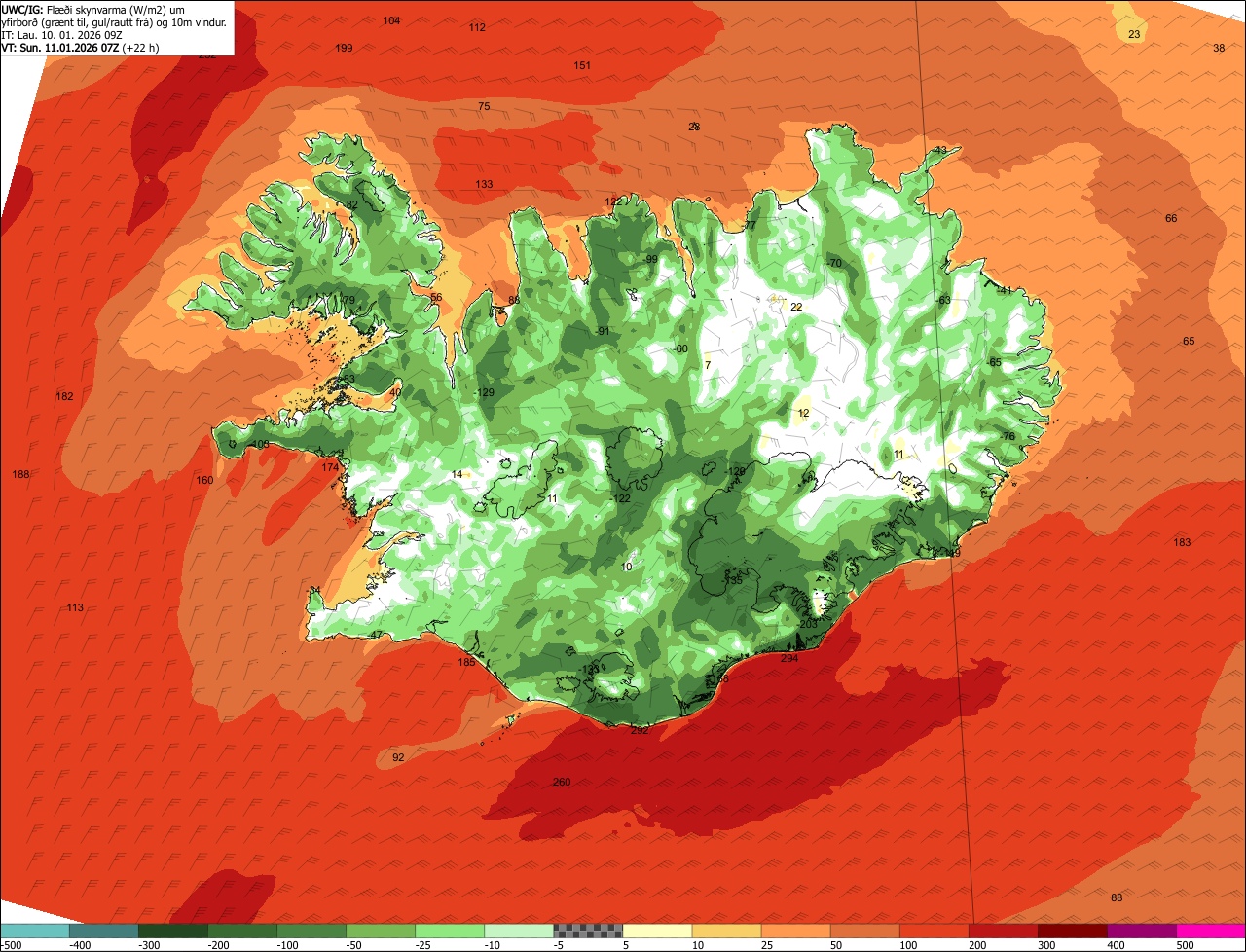This screenshot has height=952, width=1246.
Task: Click the map value '133' north of Iceland
Action: (x=484, y=184)
